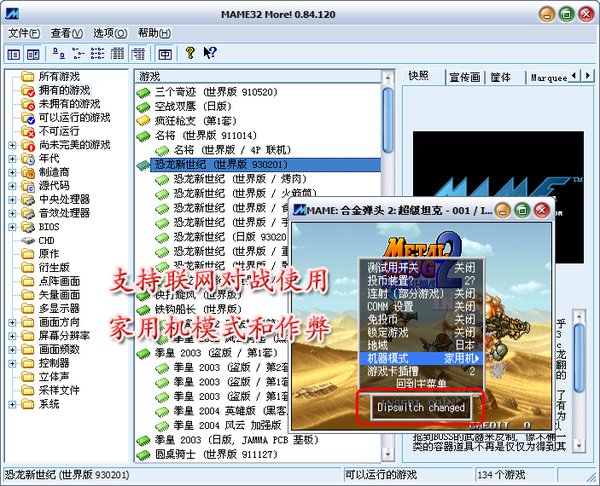Expand the BIOS tree node
The height and width of the screenshot is (486, 600).
(x=12, y=227)
